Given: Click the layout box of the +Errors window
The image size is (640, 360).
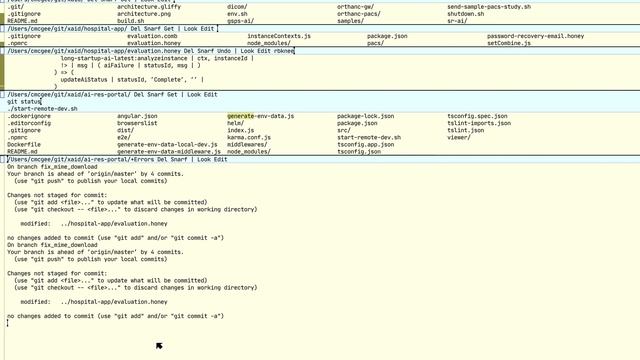Looking at the screenshot, I should [2, 159].
